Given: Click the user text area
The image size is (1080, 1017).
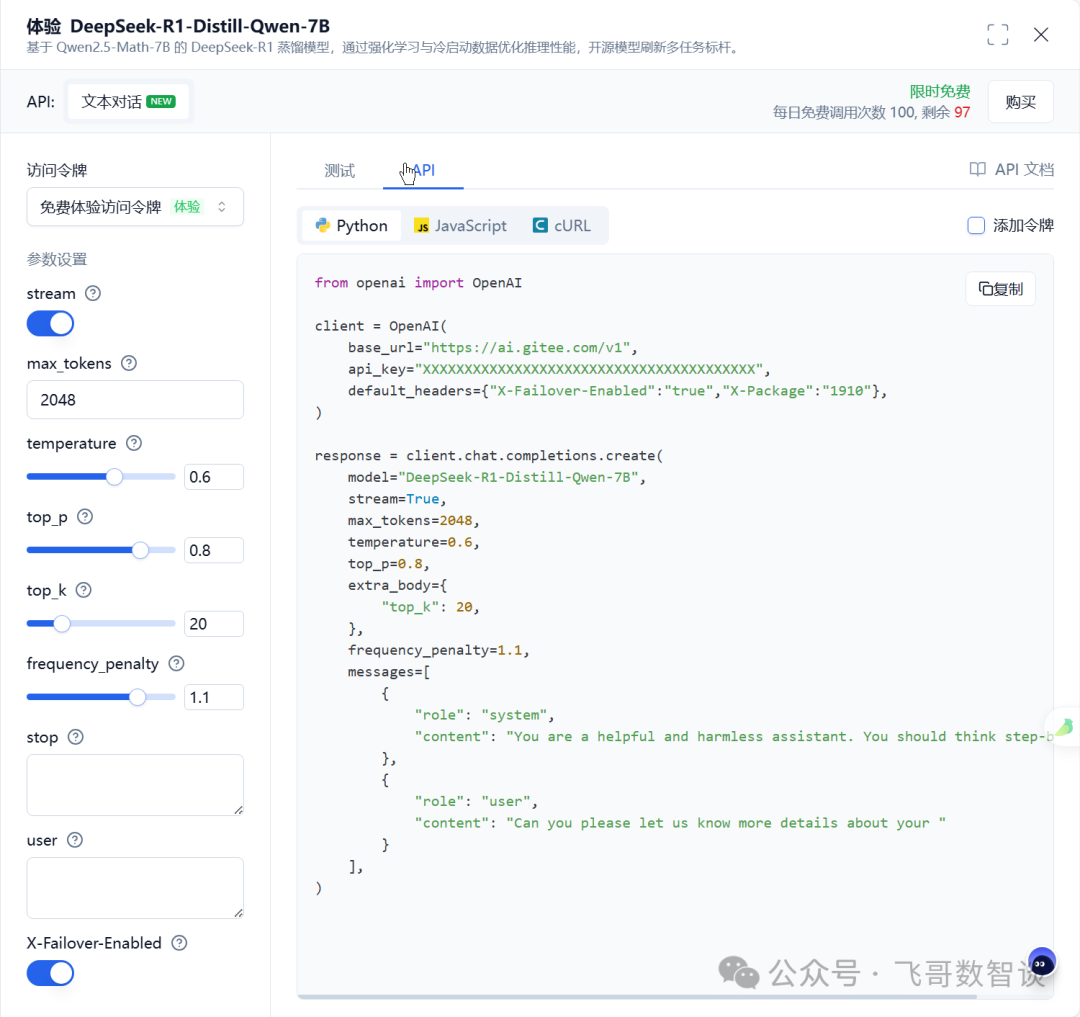Looking at the screenshot, I should [x=135, y=888].
